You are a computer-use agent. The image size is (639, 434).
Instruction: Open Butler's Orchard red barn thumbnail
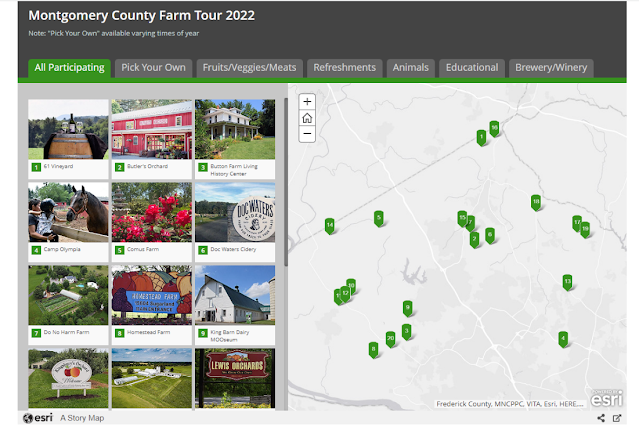[x=152, y=129]
